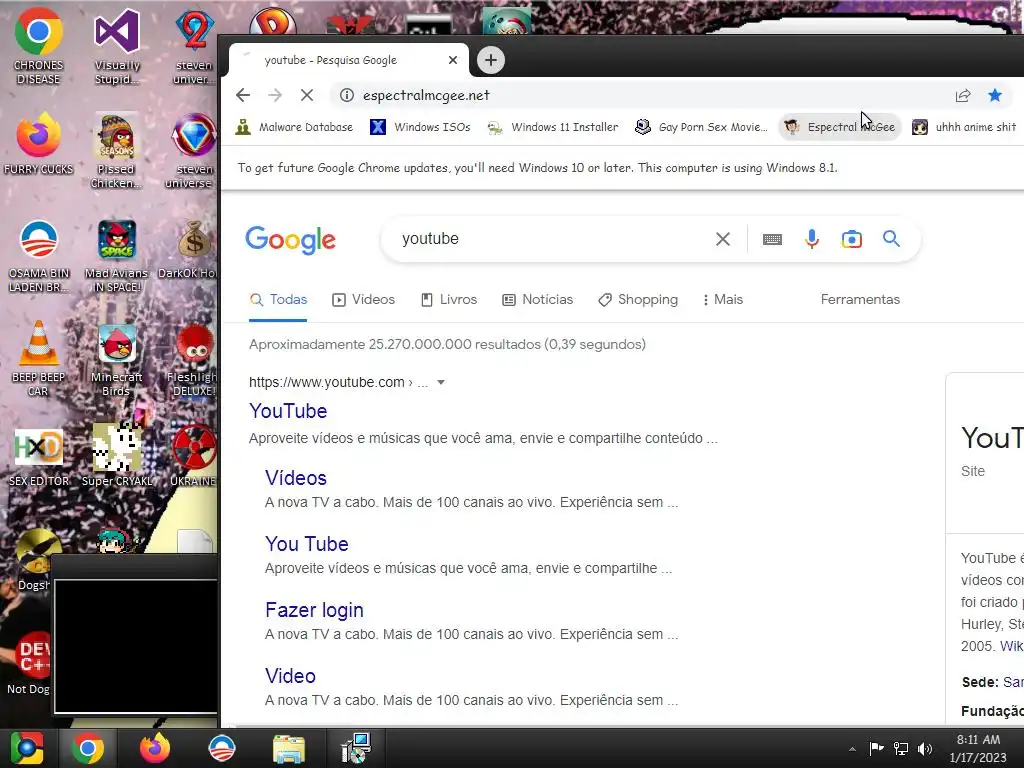1024x768 pixels.
Task: Open BEEP BEEP CAR VLC icon
Action: coord(39,358)
